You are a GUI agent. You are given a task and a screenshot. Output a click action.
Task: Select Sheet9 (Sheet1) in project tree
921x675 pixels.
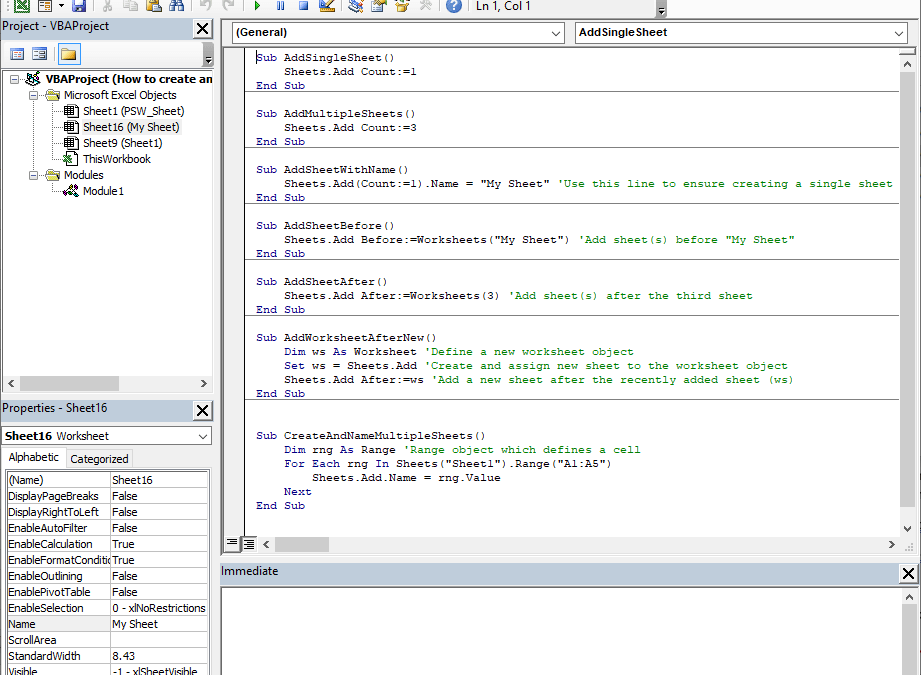(122, 143)
